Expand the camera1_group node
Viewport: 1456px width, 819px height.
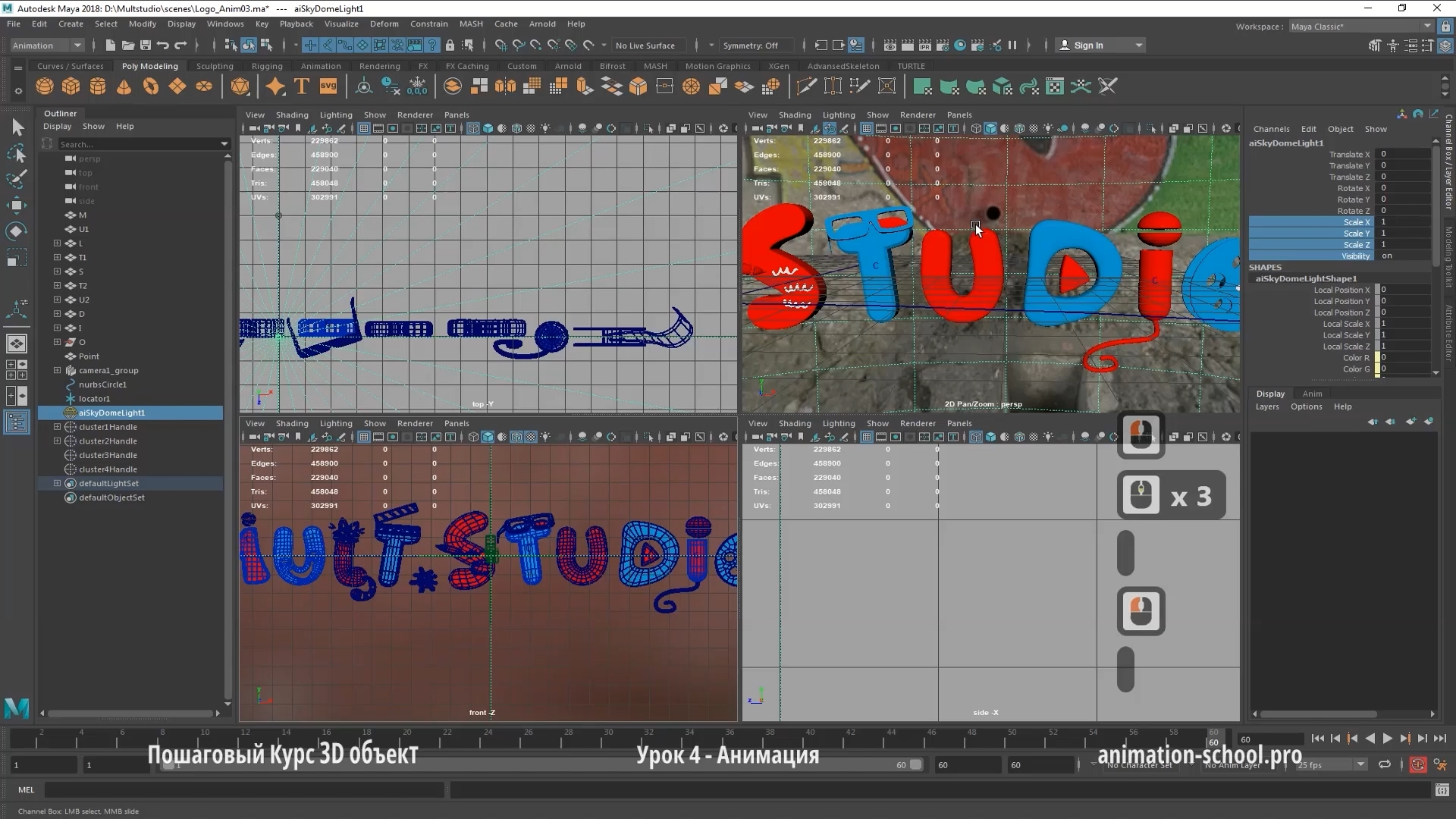57,371
